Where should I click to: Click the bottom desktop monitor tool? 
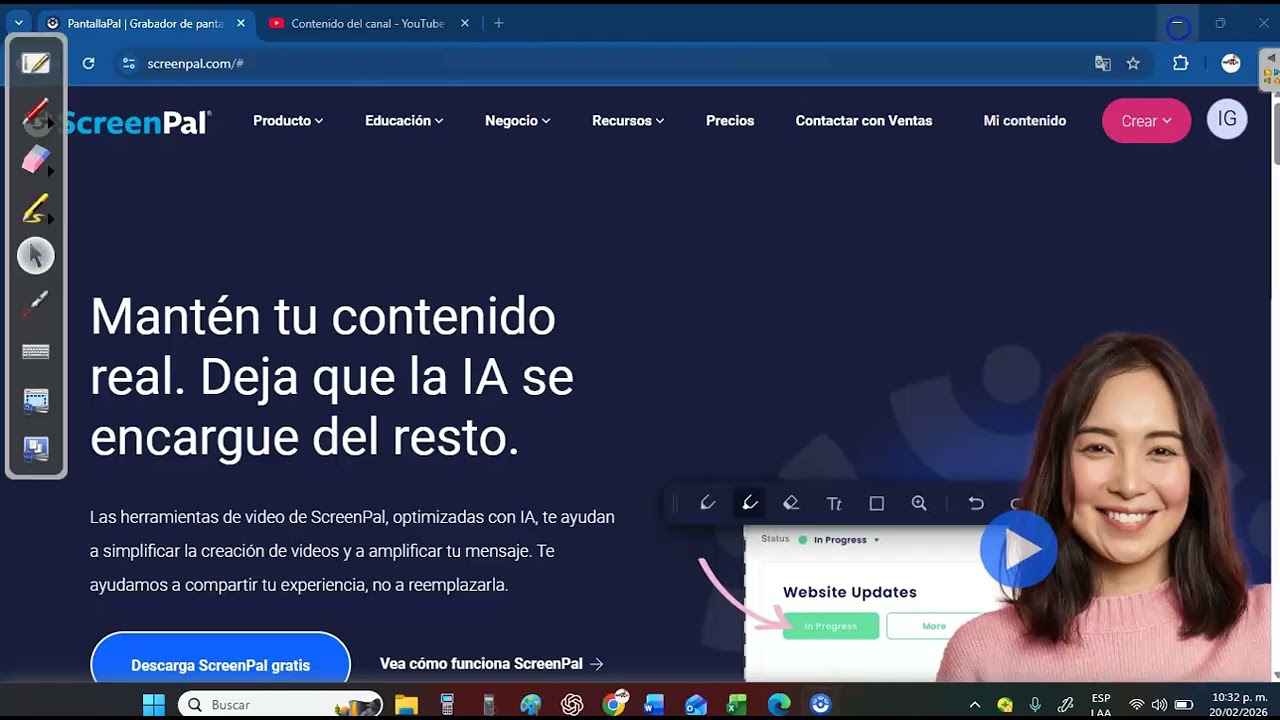pos(36,449)
